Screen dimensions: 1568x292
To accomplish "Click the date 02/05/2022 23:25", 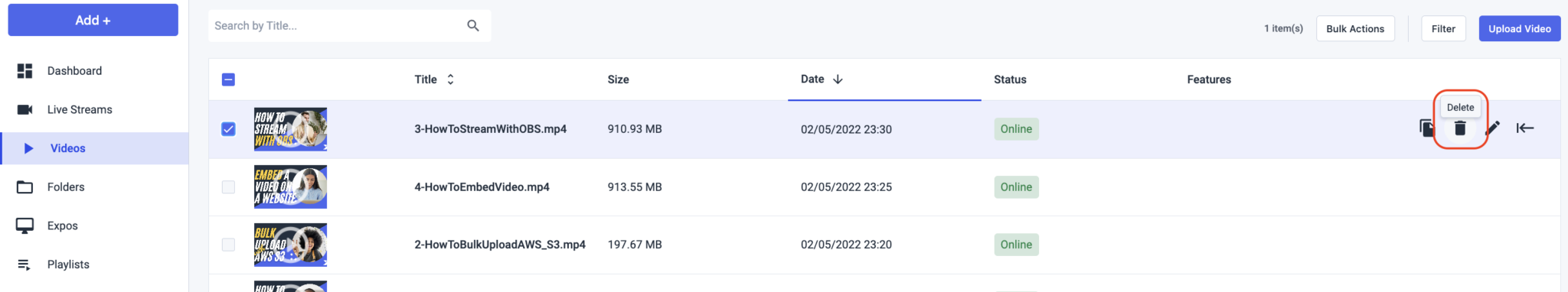I will point(846,187).
